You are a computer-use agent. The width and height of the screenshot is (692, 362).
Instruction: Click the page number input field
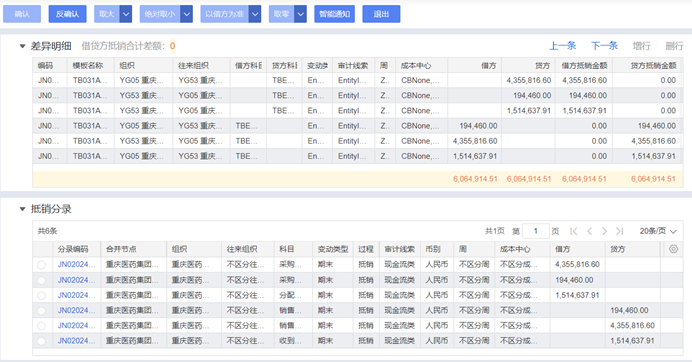(x=535, y=231)
